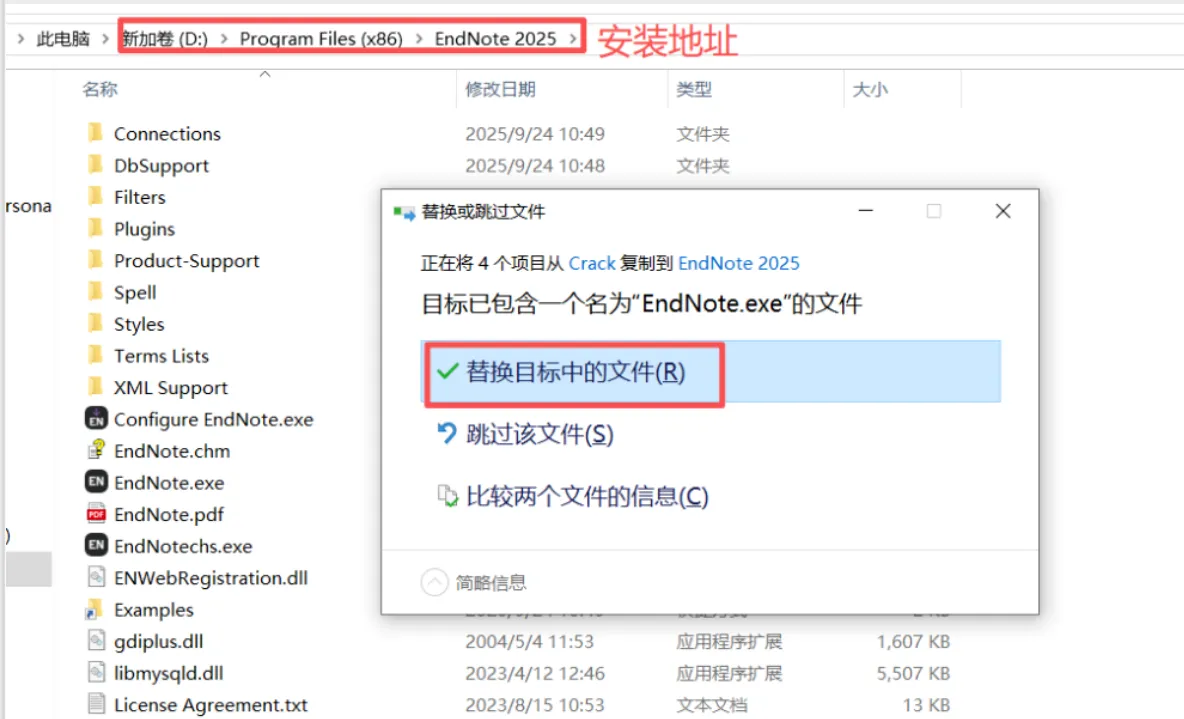Click the Connections folder icon
This screenshot has width=1184, height=719.
coord(95,133)
